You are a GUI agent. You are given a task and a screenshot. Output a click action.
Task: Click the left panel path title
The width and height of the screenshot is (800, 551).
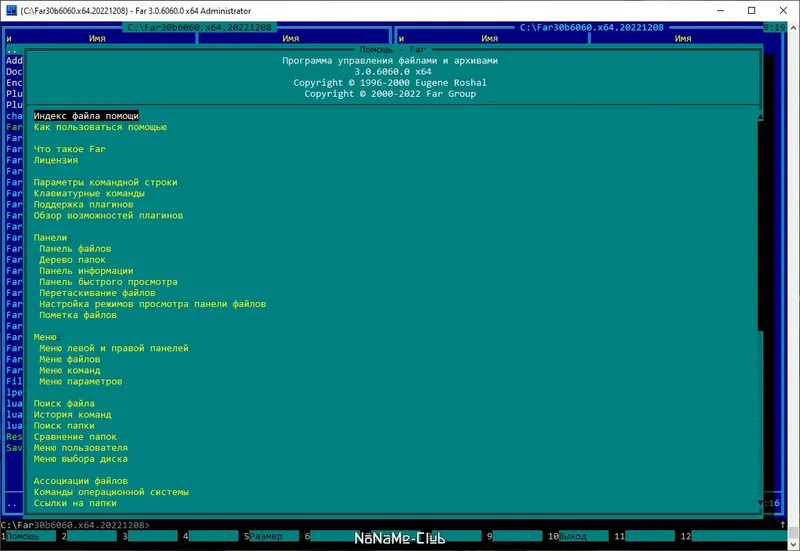coord(199,28)
